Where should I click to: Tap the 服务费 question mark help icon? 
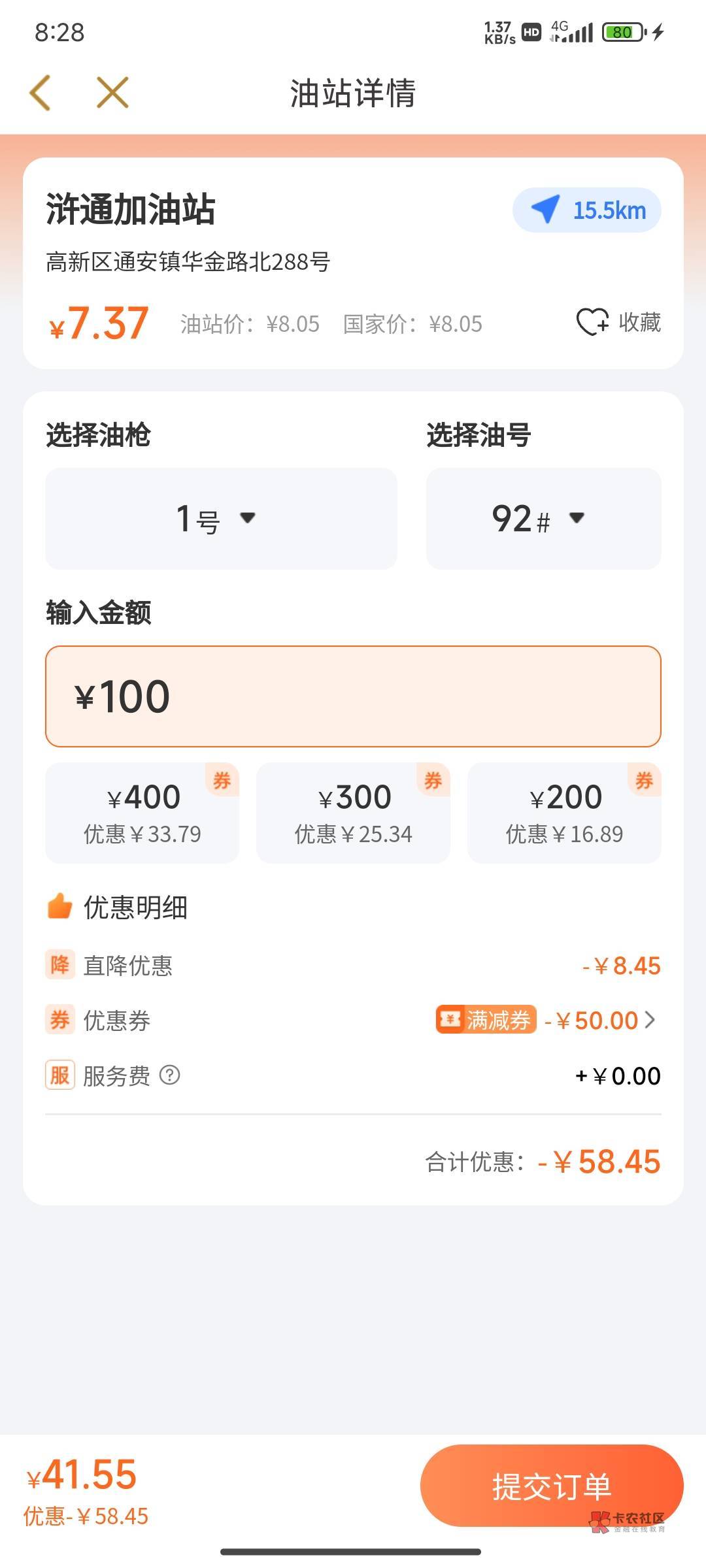point(170,1075)
